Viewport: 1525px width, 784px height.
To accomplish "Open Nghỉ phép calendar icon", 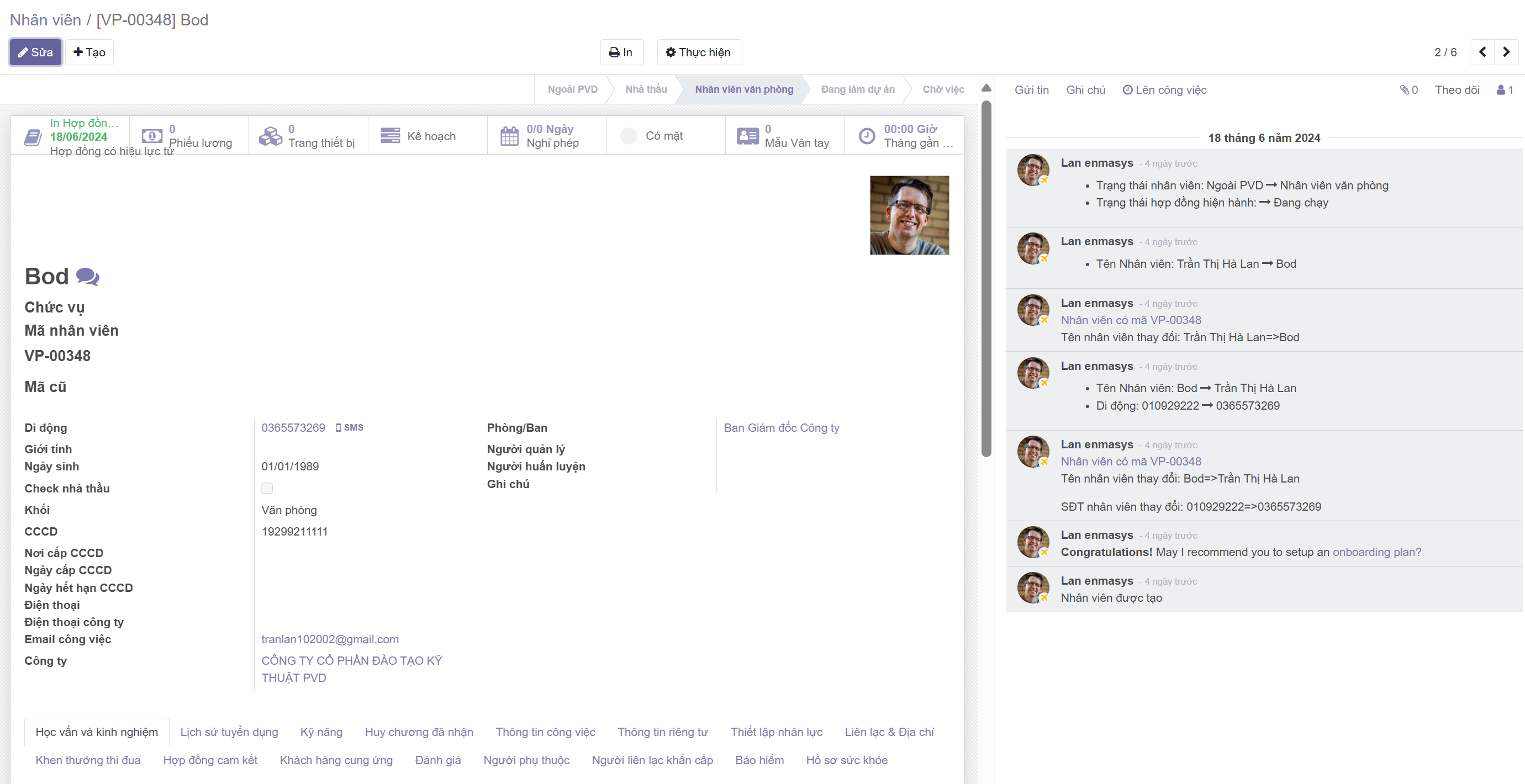I will coord(509,136).
